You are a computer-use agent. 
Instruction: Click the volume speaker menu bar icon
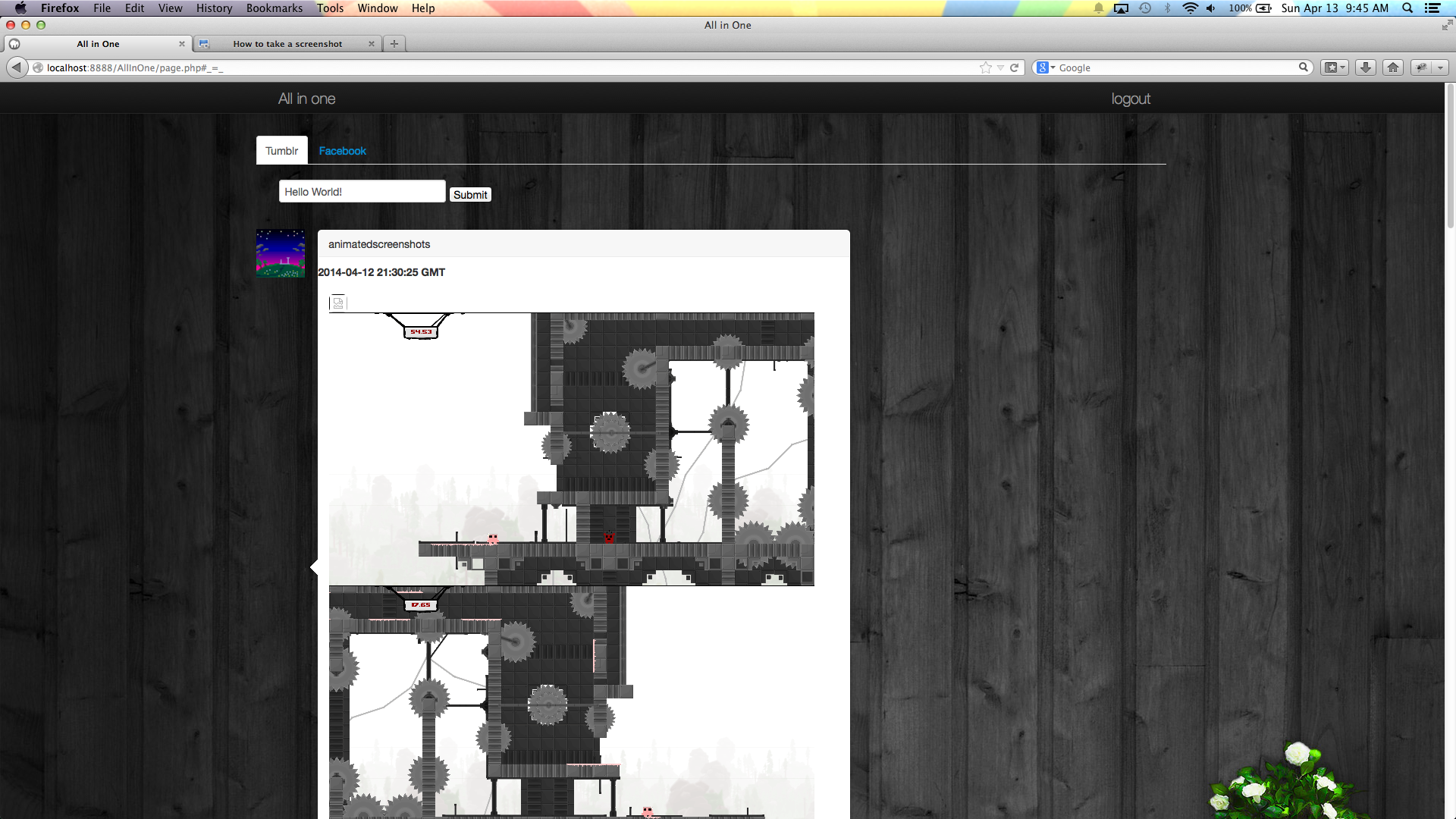(1211, 8)
